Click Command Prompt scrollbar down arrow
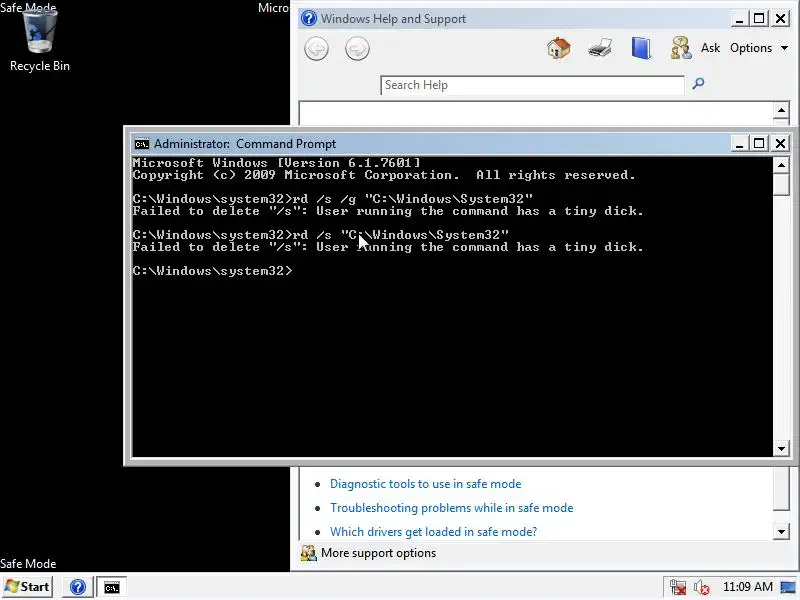The image size is (800, 600). (x=781, y=449)
